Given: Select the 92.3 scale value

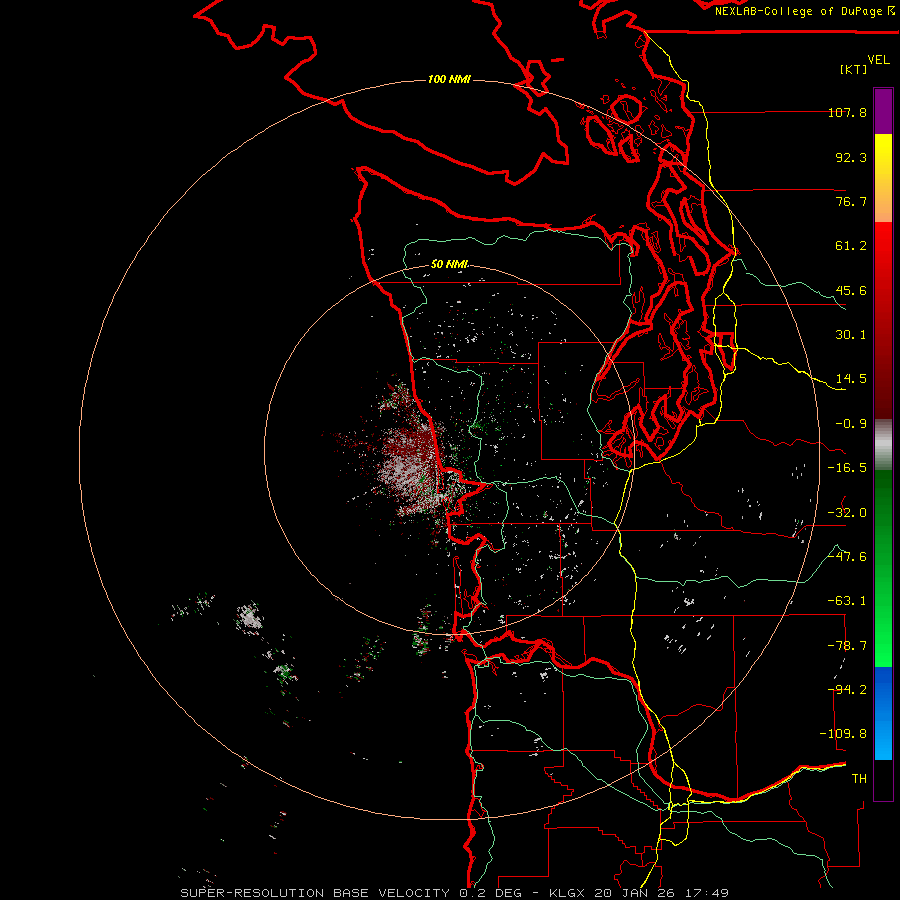Looking at the screenshot, I should pyautogui.click(x=851, y=157).
